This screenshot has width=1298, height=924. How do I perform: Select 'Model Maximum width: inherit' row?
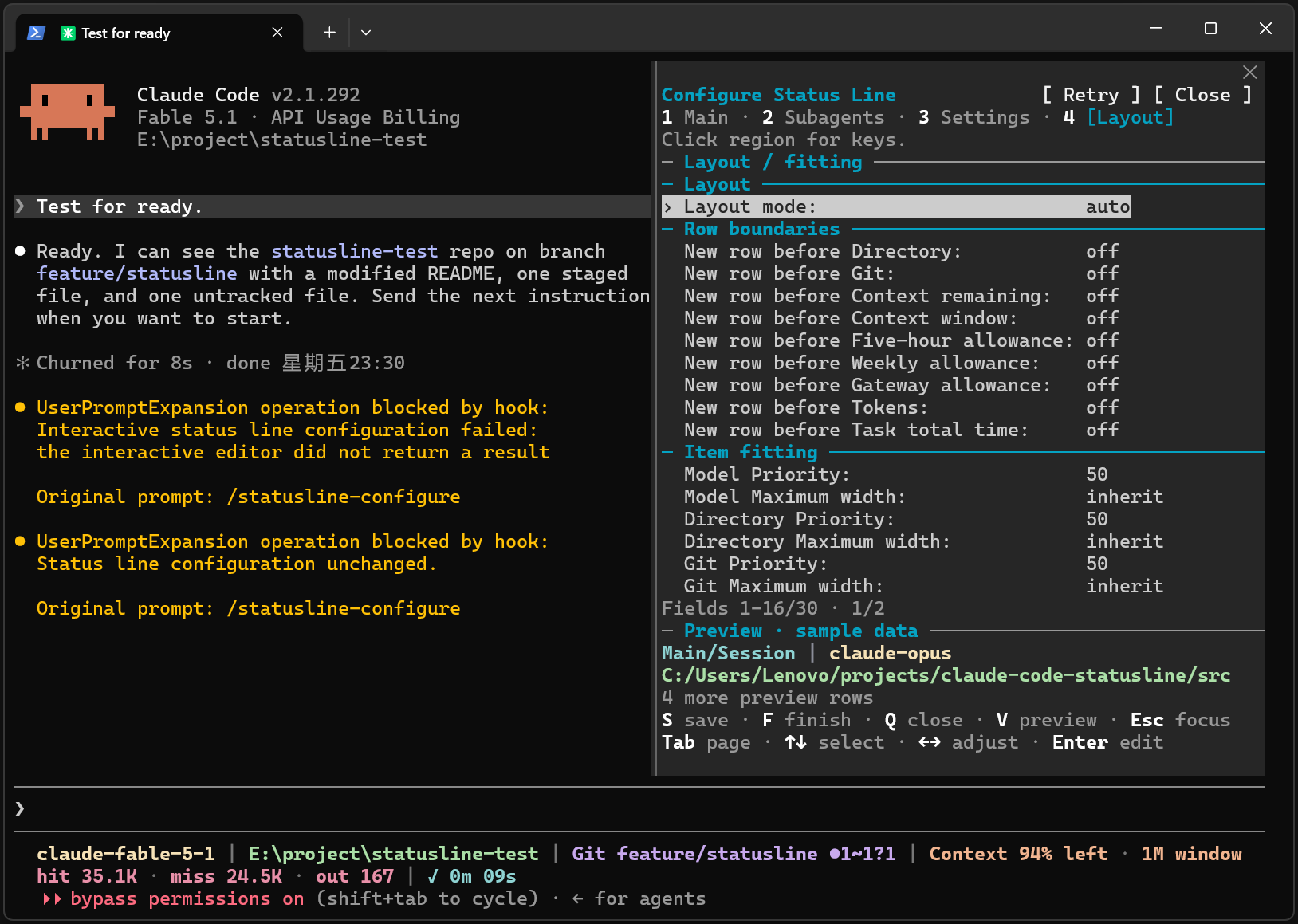click(x=924, y=497)
